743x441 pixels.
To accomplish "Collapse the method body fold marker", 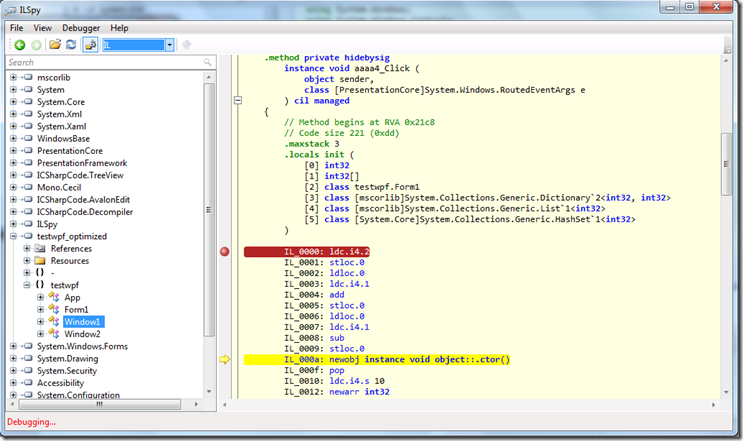I will pyautogui.click(x=237, y=100).
